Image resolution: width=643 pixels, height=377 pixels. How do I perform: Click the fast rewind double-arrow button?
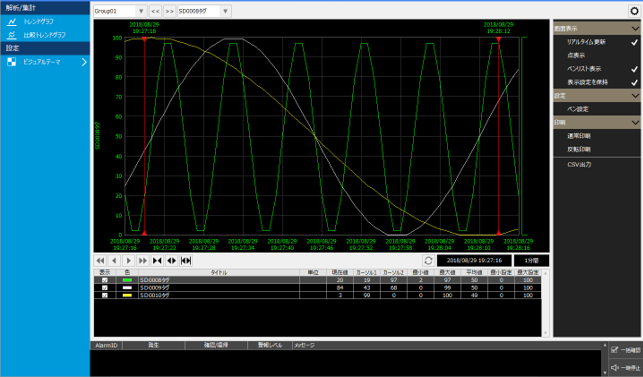click(x=100, y=260)
